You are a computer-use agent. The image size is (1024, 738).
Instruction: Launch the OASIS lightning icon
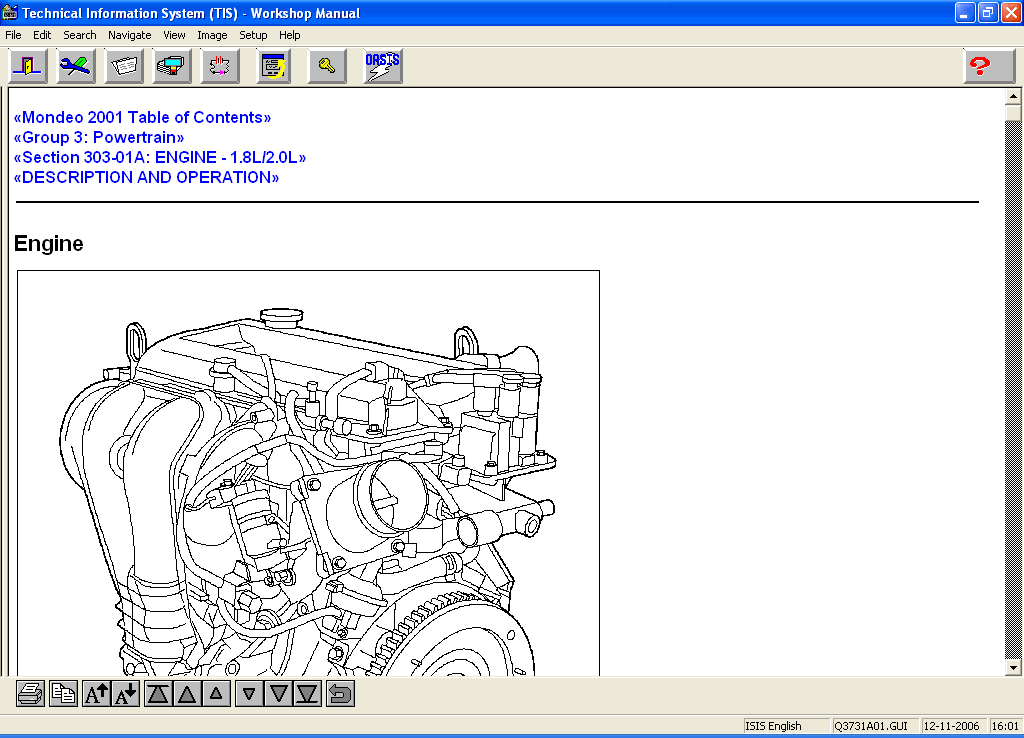click(383, 65)
